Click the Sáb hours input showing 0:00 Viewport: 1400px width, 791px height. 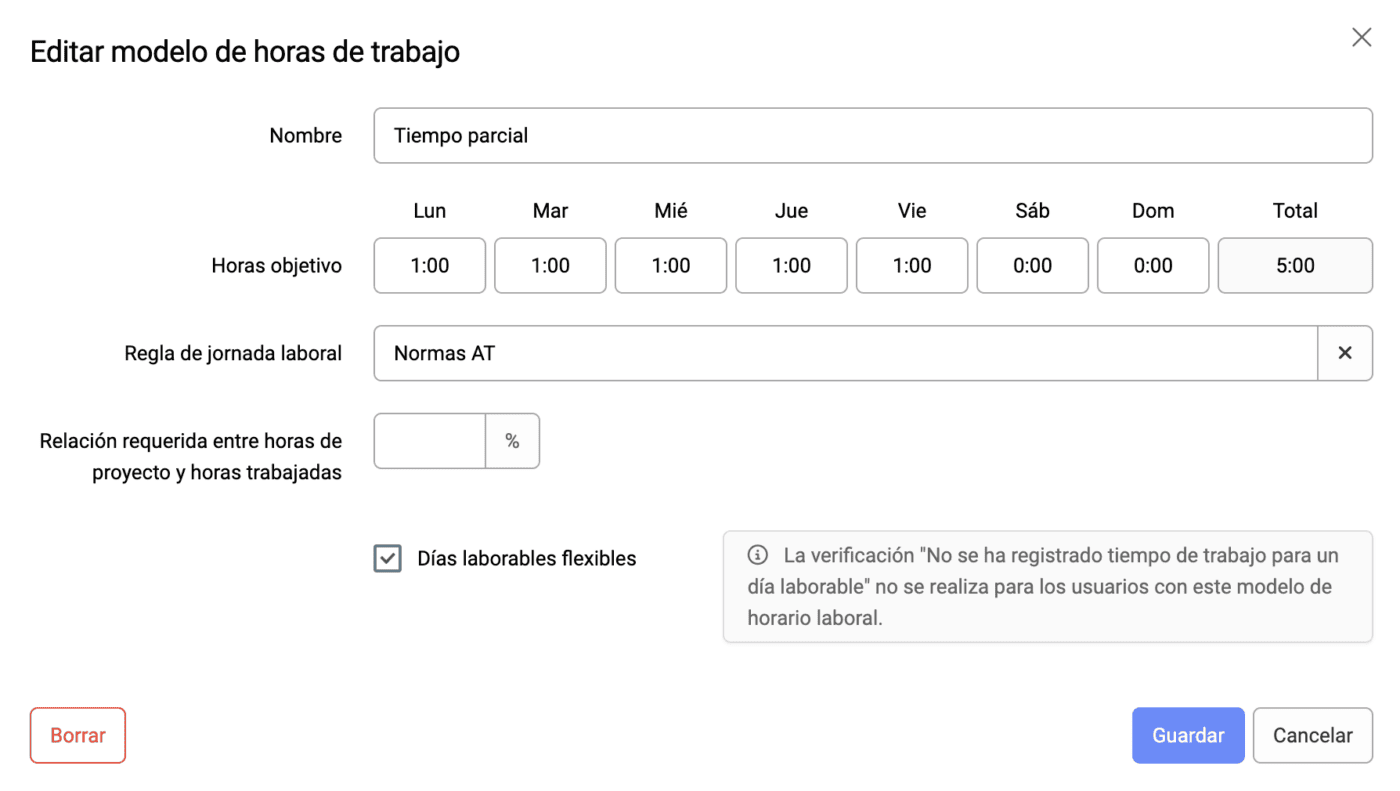pos(1032,265)
